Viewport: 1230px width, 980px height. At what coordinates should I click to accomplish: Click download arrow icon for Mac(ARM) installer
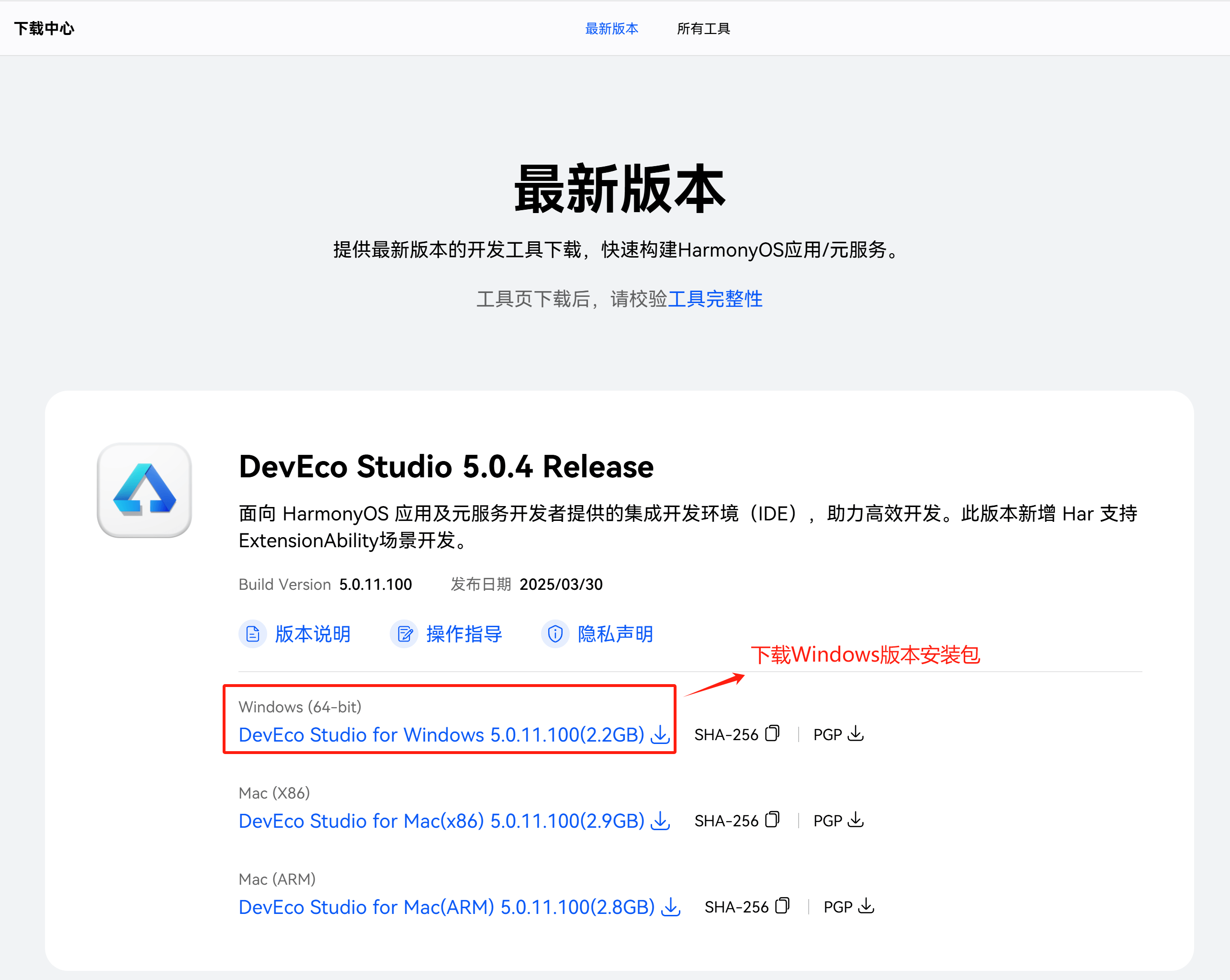(670, 906)
